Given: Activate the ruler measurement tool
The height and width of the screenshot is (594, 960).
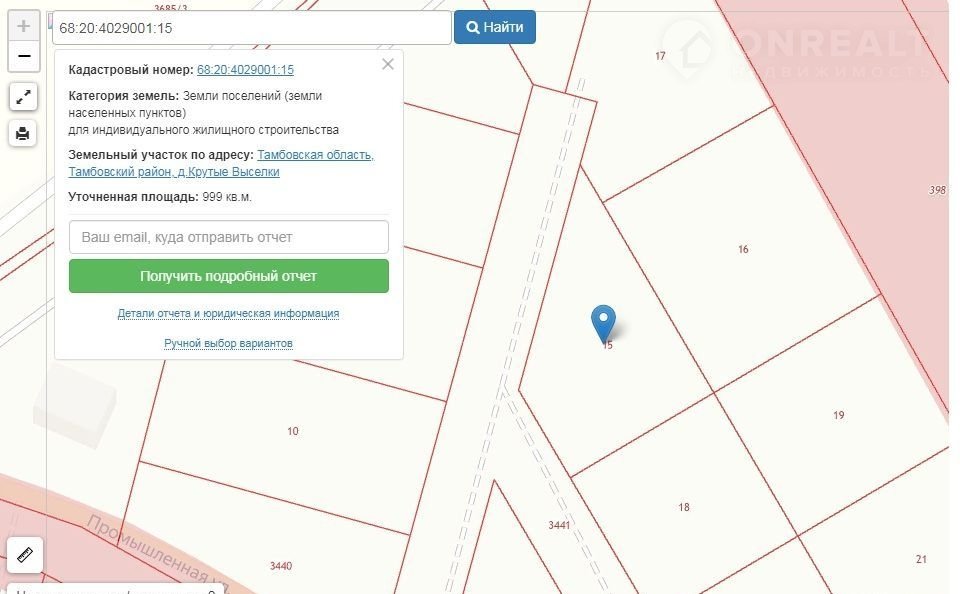Looking at the screenshot, I should point(24,552).
